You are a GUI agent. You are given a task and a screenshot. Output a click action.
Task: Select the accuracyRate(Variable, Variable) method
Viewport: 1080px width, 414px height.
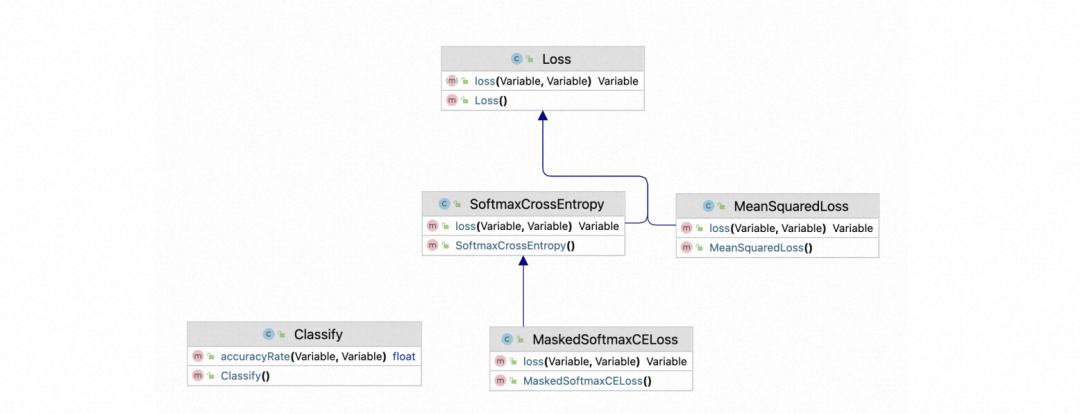tap(304, 356)
